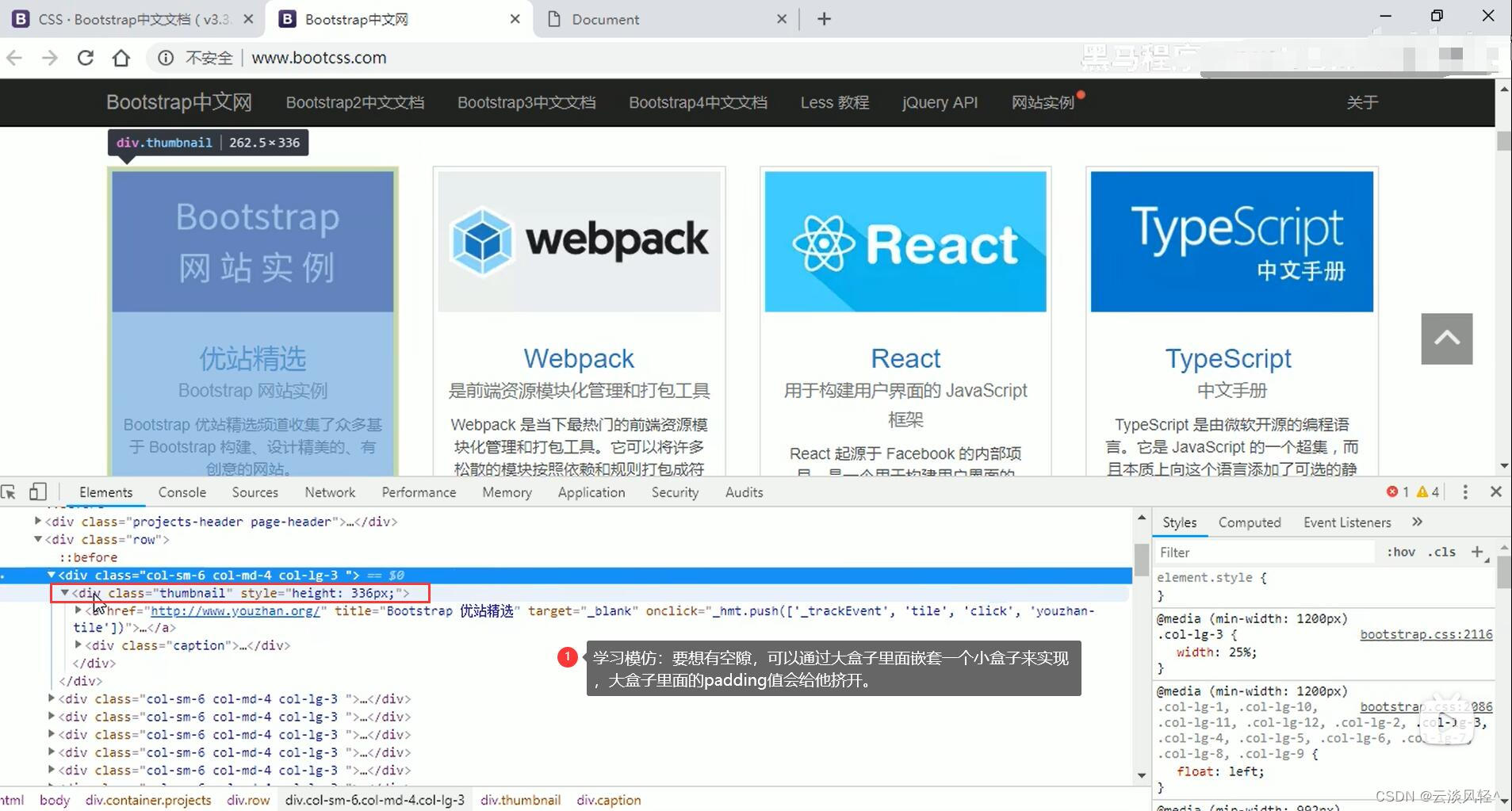Image resolution: width=1512 pixels, height=811 pixels.
Task: Select div.row in the breadcrumb bar
Action: pos(248,800)
